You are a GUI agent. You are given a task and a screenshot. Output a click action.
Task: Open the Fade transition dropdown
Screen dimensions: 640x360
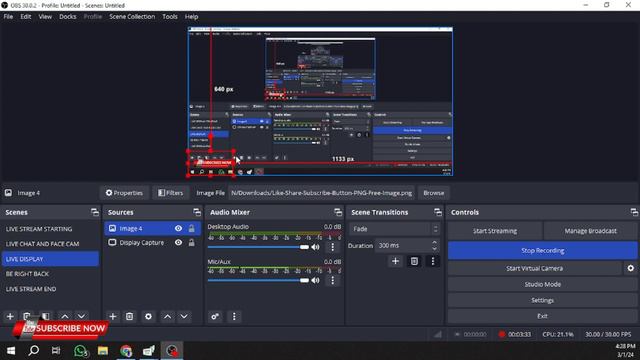coord(395,229)
